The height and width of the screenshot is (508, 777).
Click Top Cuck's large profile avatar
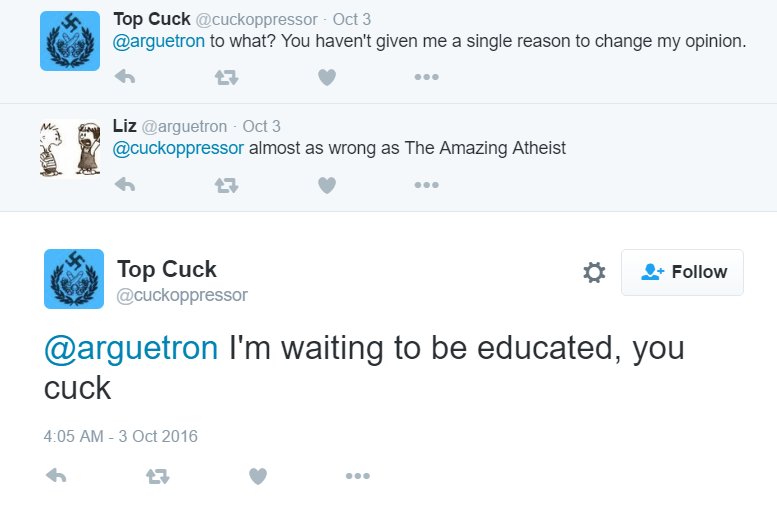click(x=74, y=279)
